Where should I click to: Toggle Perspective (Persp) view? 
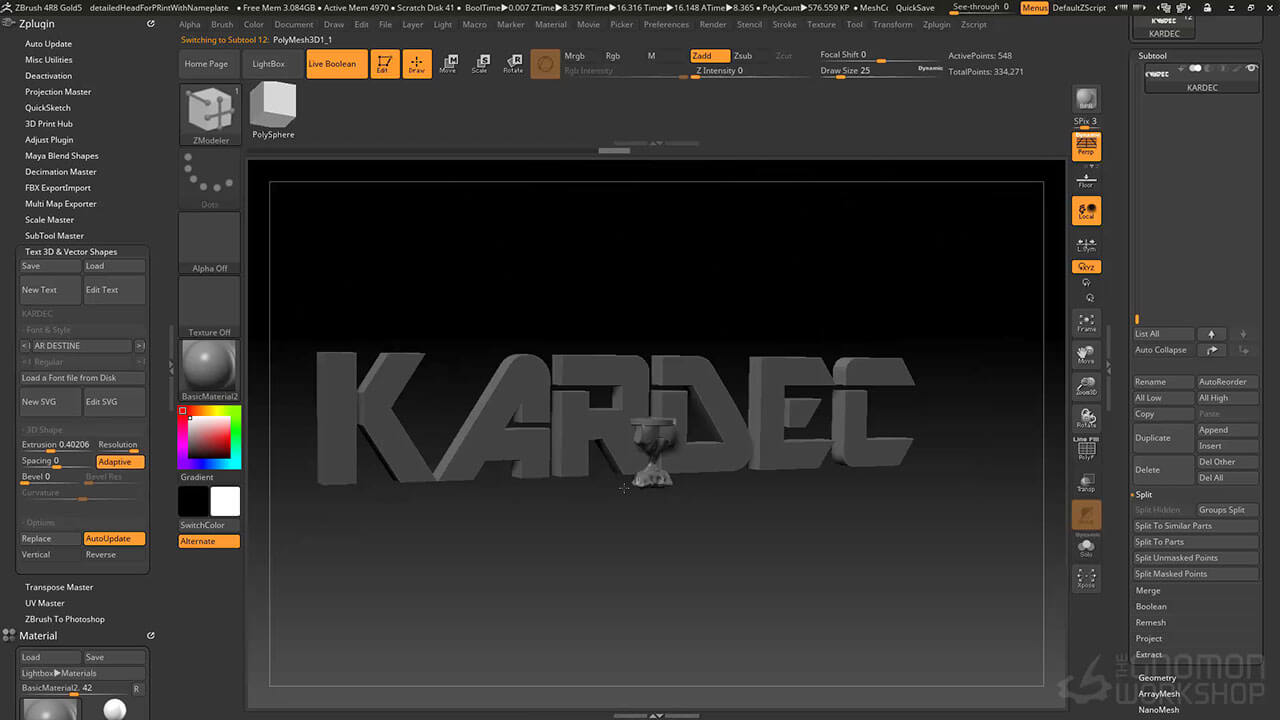(x=1086, y=147)
